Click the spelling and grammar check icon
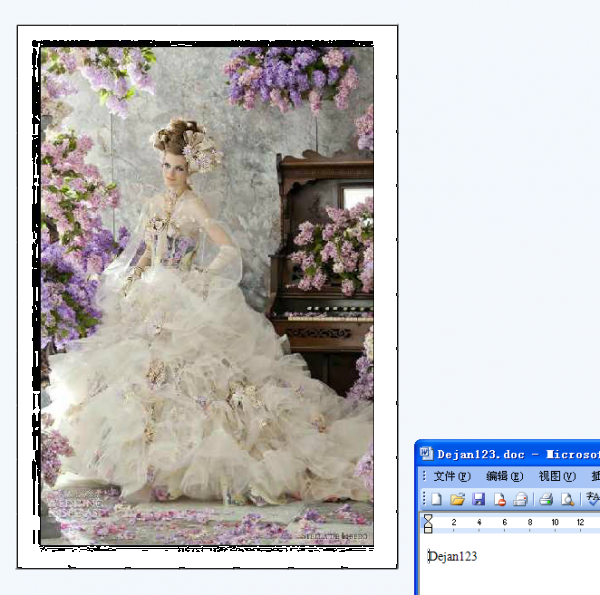 (593, 499)
